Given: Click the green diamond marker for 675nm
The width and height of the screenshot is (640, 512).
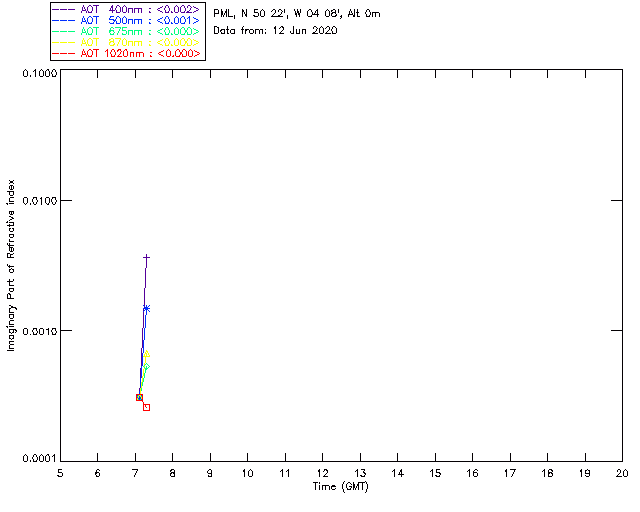Looking at the screenshot, I should (x=147, y=367).
